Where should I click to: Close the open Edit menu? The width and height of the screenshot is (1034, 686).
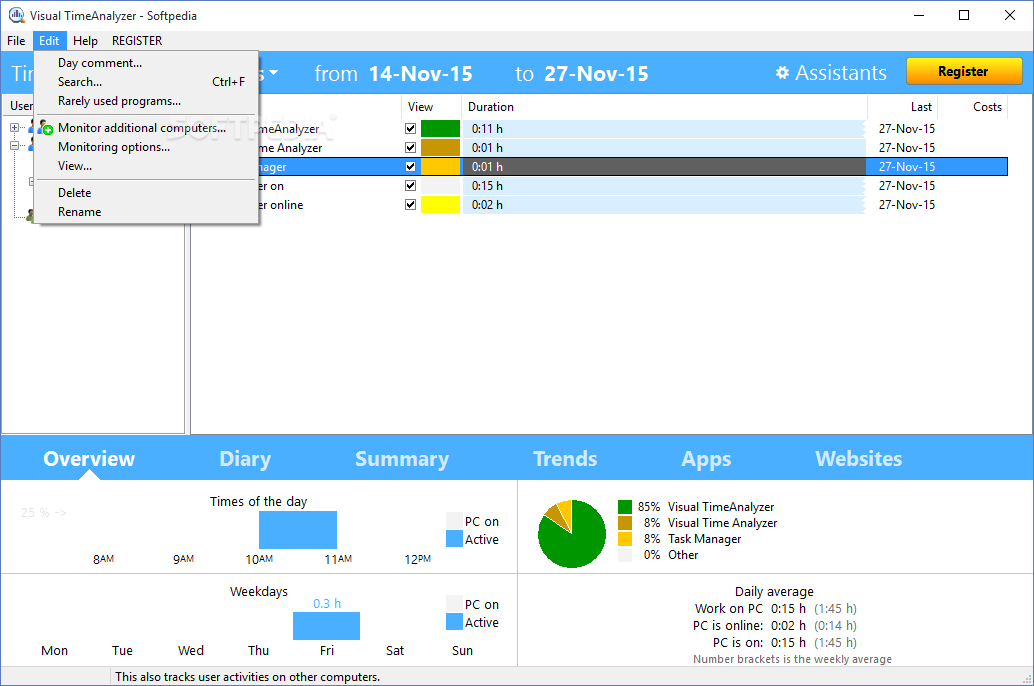pyautogui.click(x=49, y=41)
